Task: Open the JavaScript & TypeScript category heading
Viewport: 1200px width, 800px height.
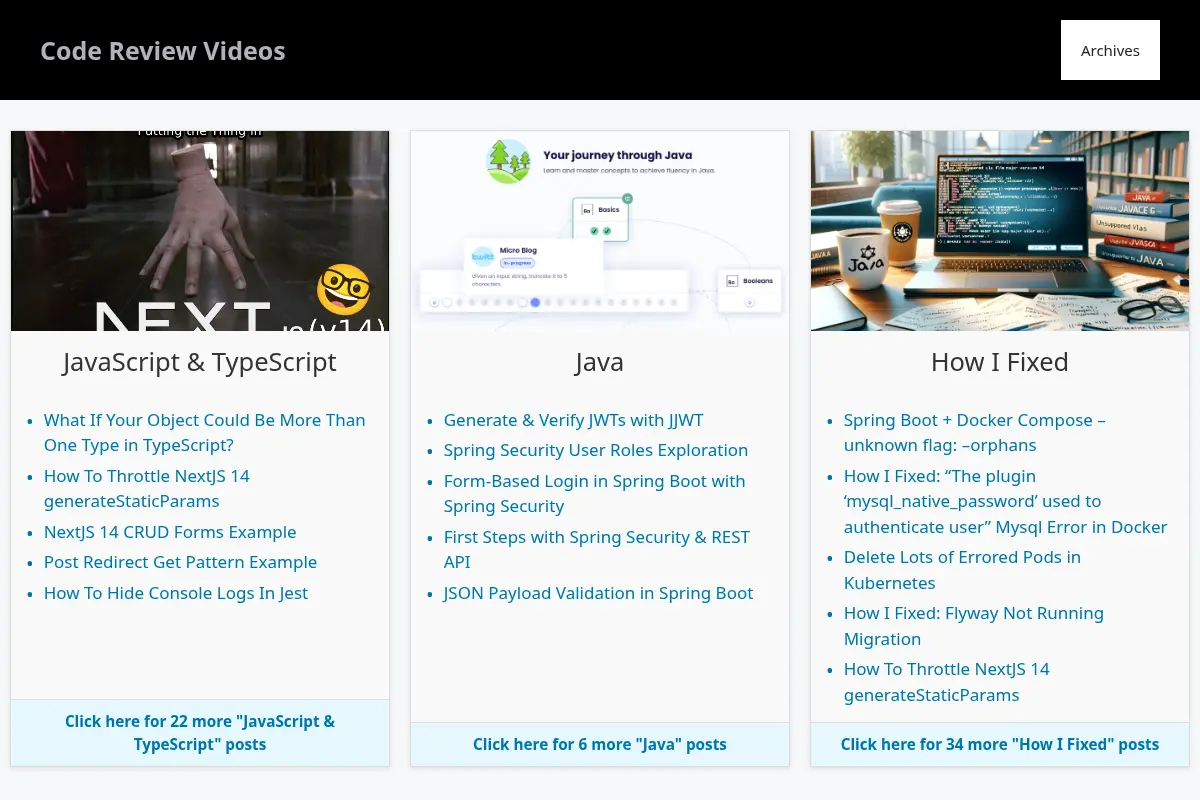Action: click(200, 362)
